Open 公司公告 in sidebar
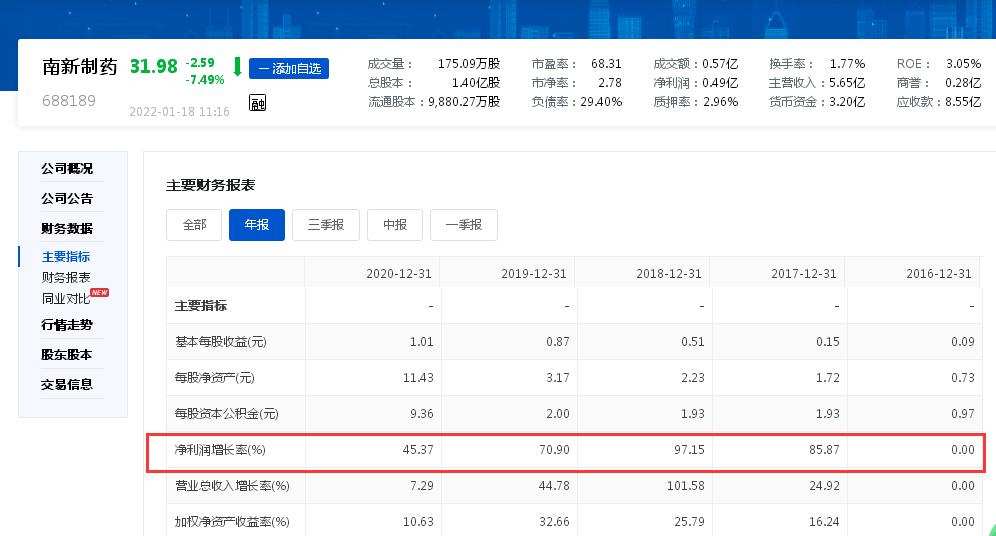Image resolution: width=996 pixels, height=536 pixels. [67, 198]
